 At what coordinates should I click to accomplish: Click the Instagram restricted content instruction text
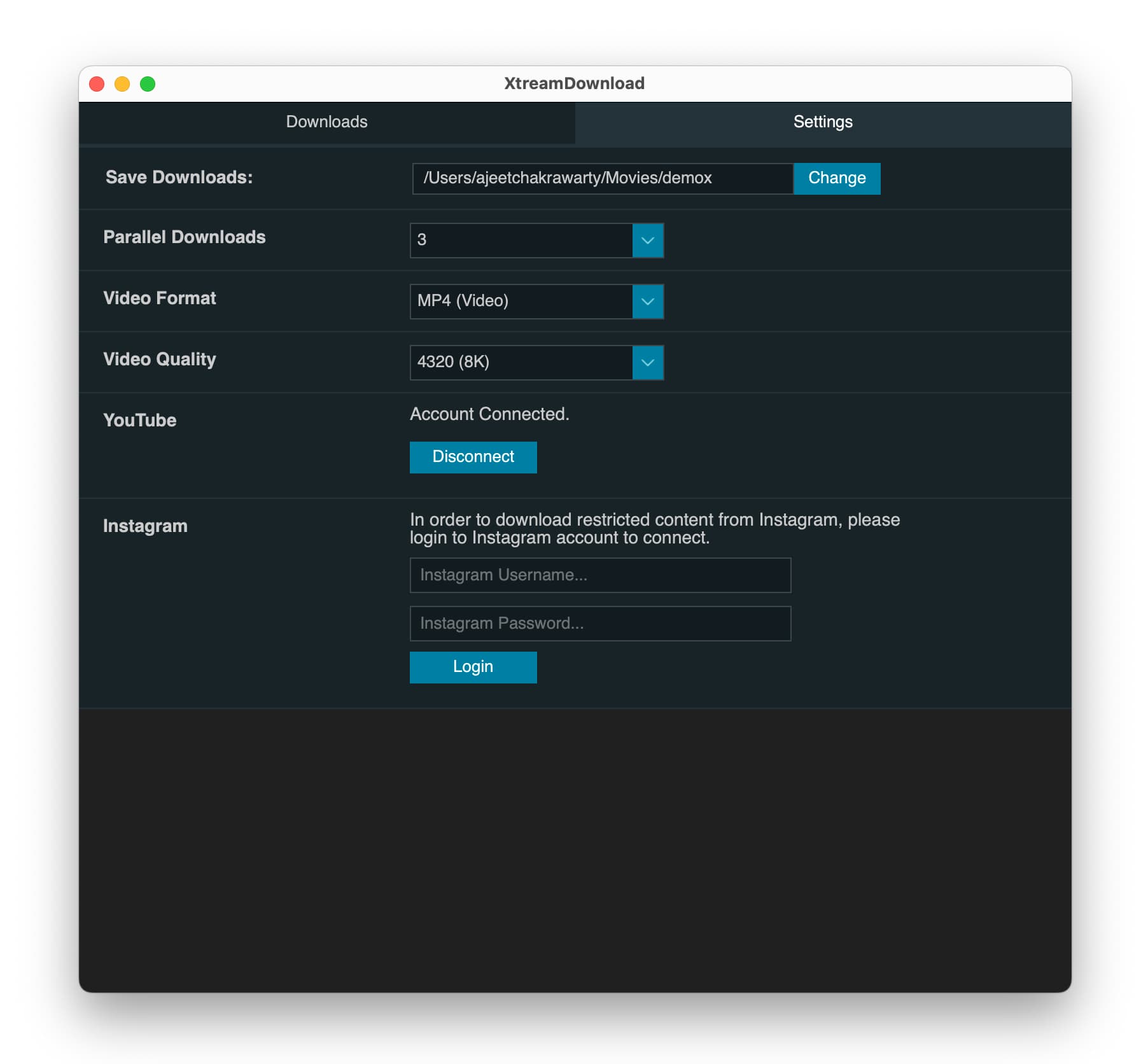click(x=655, y=529)
